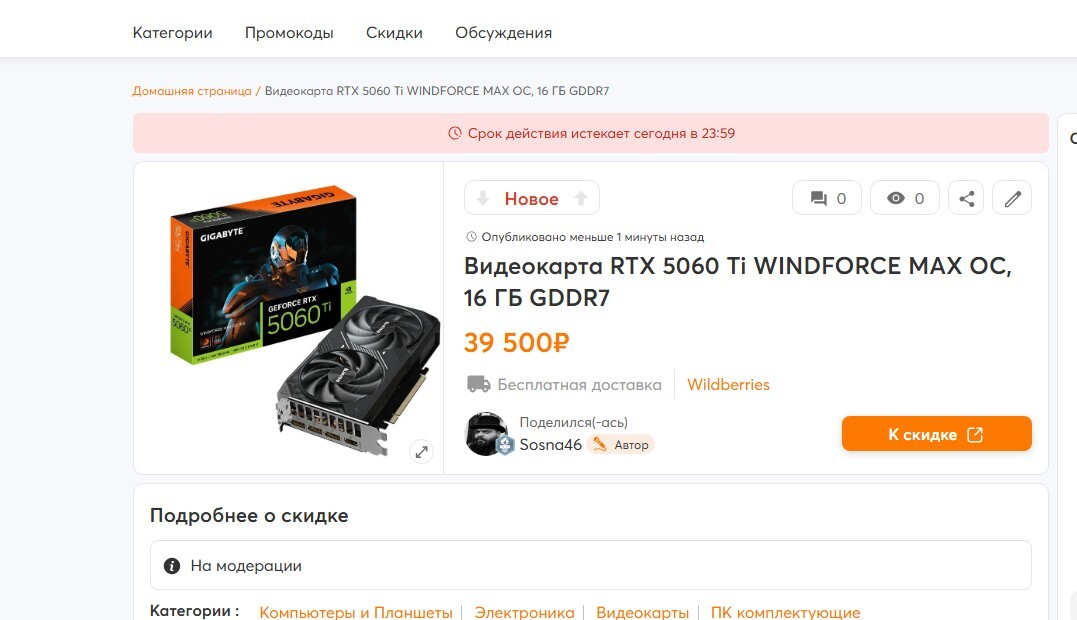Select Компьютеры и Планшеты category
This screenshot has height=620, width=1077.
pyautogui.click(x=356, y=612)
